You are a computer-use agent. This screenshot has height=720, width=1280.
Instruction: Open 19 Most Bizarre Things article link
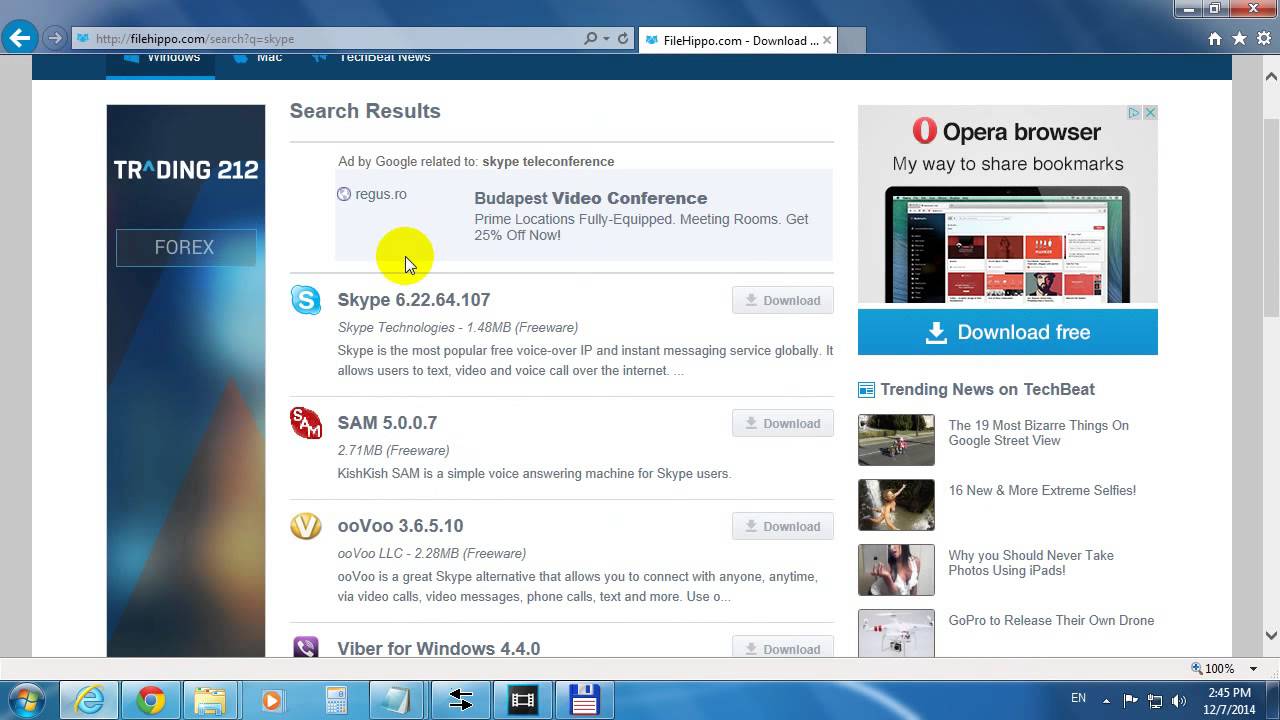click(x=1039, y=433)
